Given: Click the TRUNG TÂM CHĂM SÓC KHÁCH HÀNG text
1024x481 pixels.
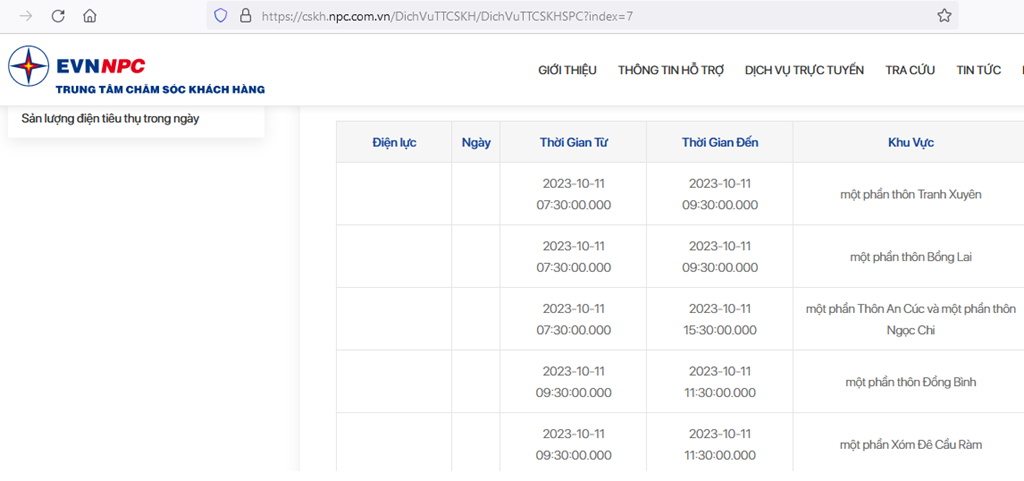Looking at the screenshot, I should 161,90.
